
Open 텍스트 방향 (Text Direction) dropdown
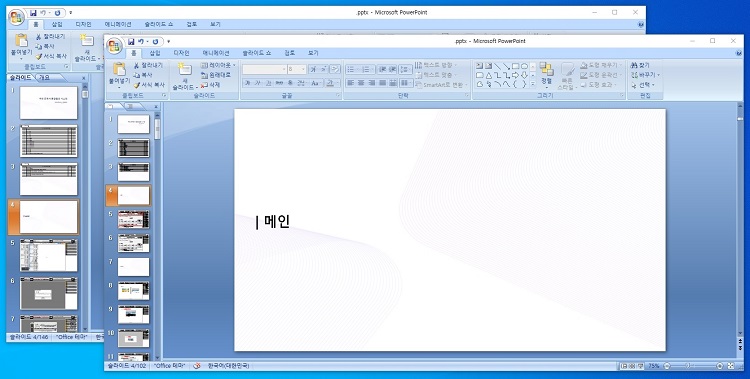click(436, 65)
